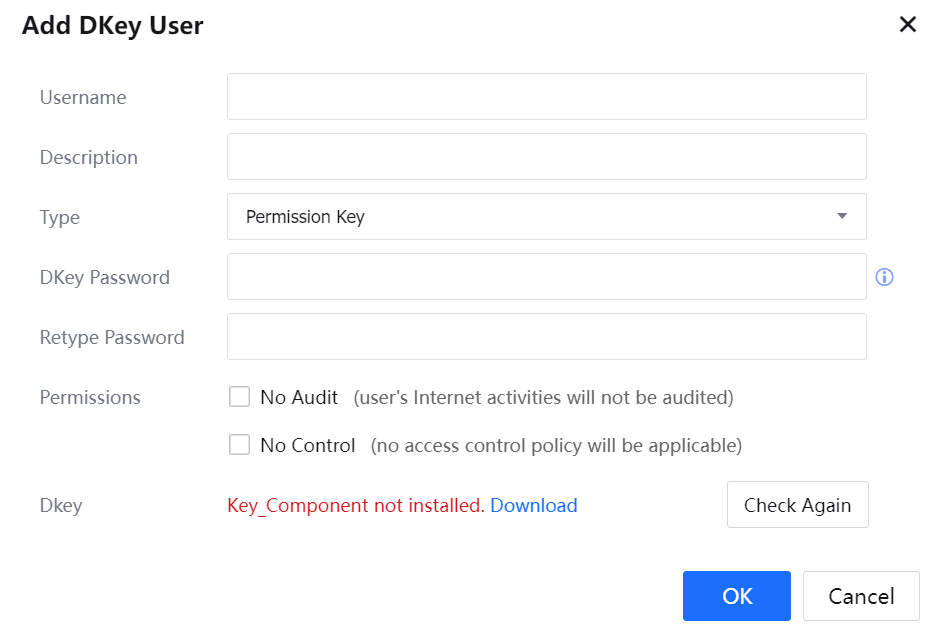Focus the DKey Password input field

(546, 277)
